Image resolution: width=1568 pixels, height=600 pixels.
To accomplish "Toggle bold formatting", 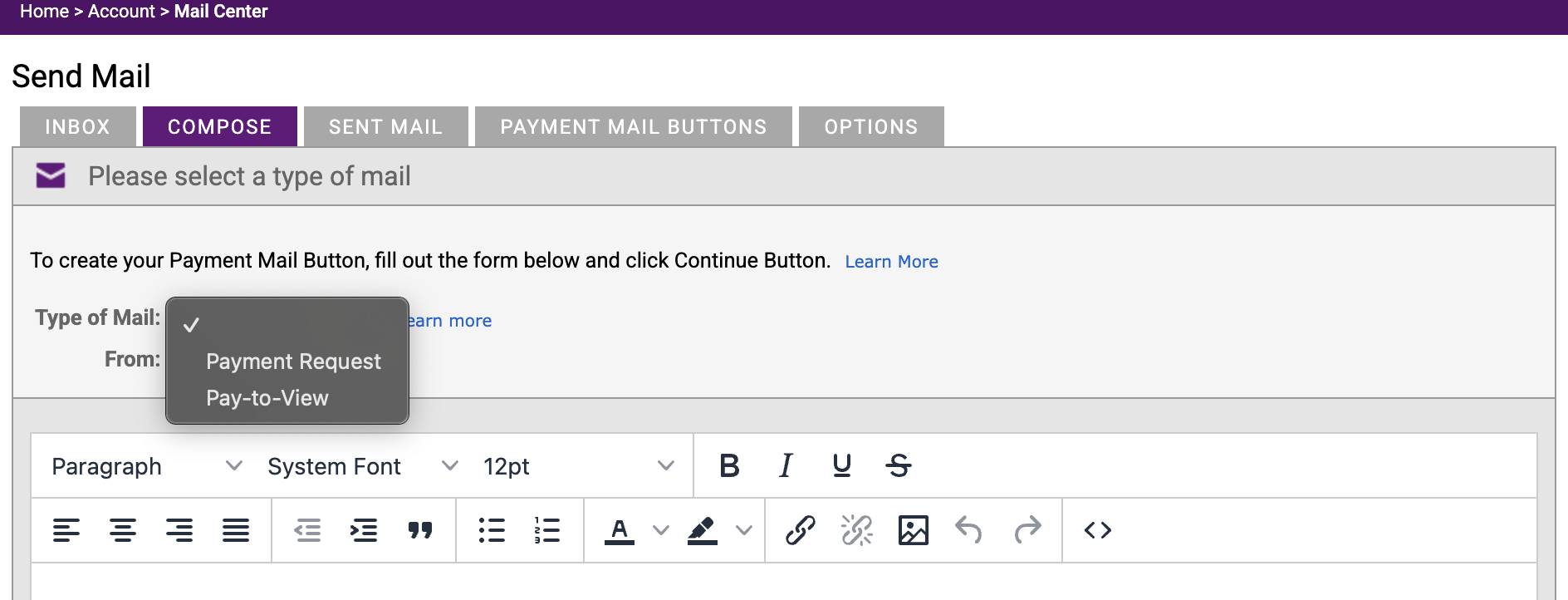I will pos(729,465).
